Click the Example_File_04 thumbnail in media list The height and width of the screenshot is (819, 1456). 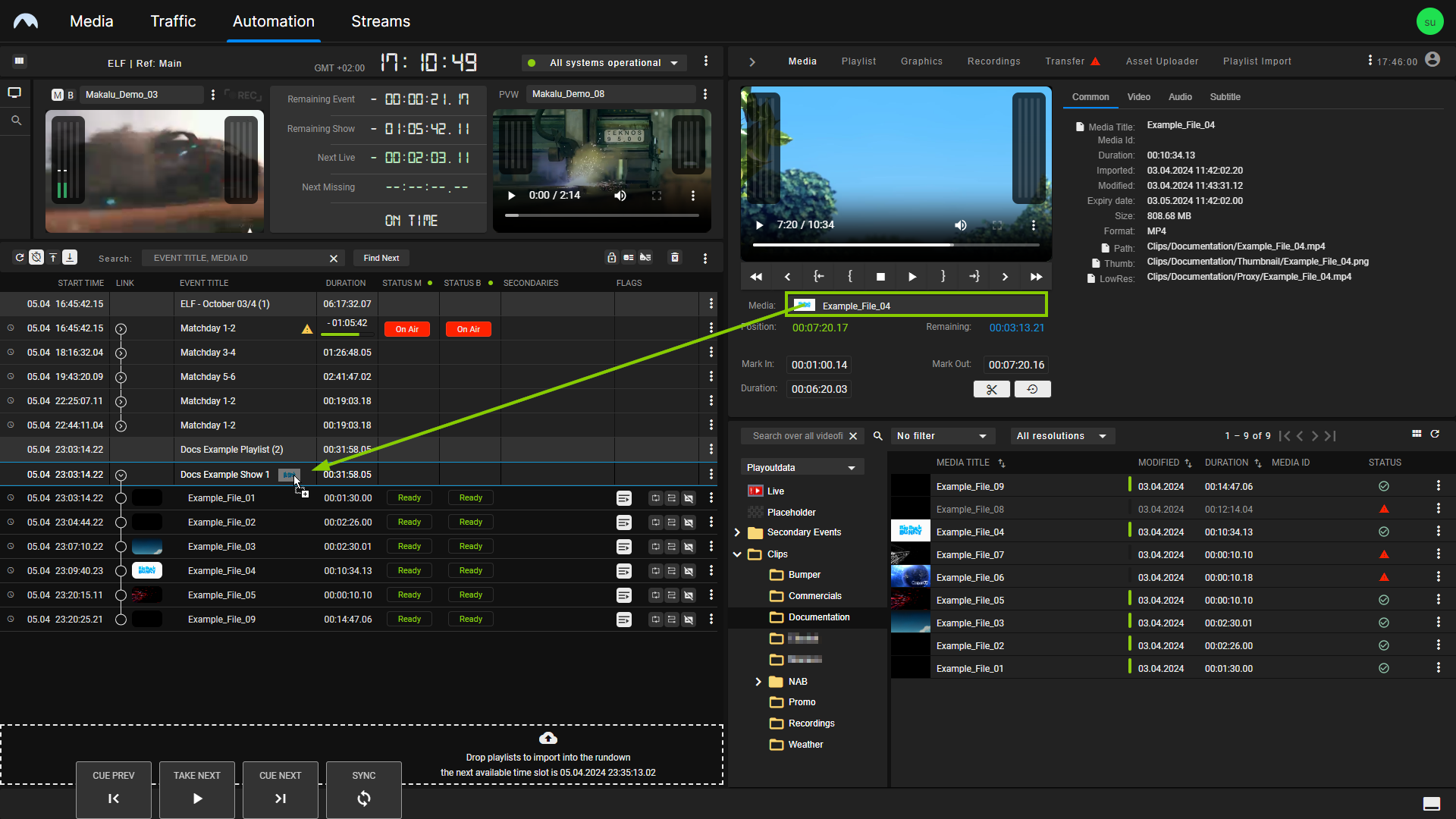pyautogui.click(x=910, y=531)
